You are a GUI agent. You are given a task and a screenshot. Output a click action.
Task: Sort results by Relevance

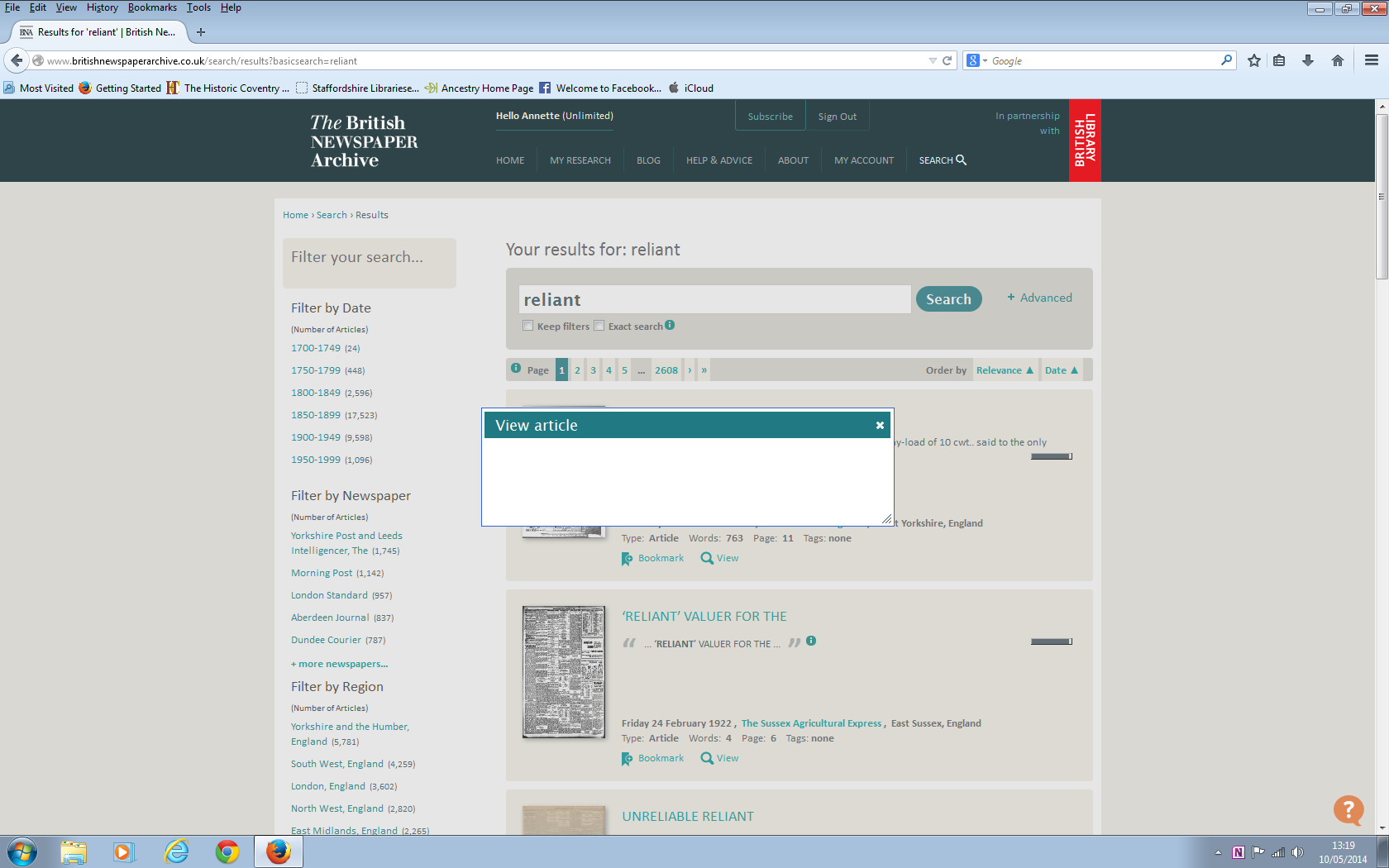point(1005,370)
